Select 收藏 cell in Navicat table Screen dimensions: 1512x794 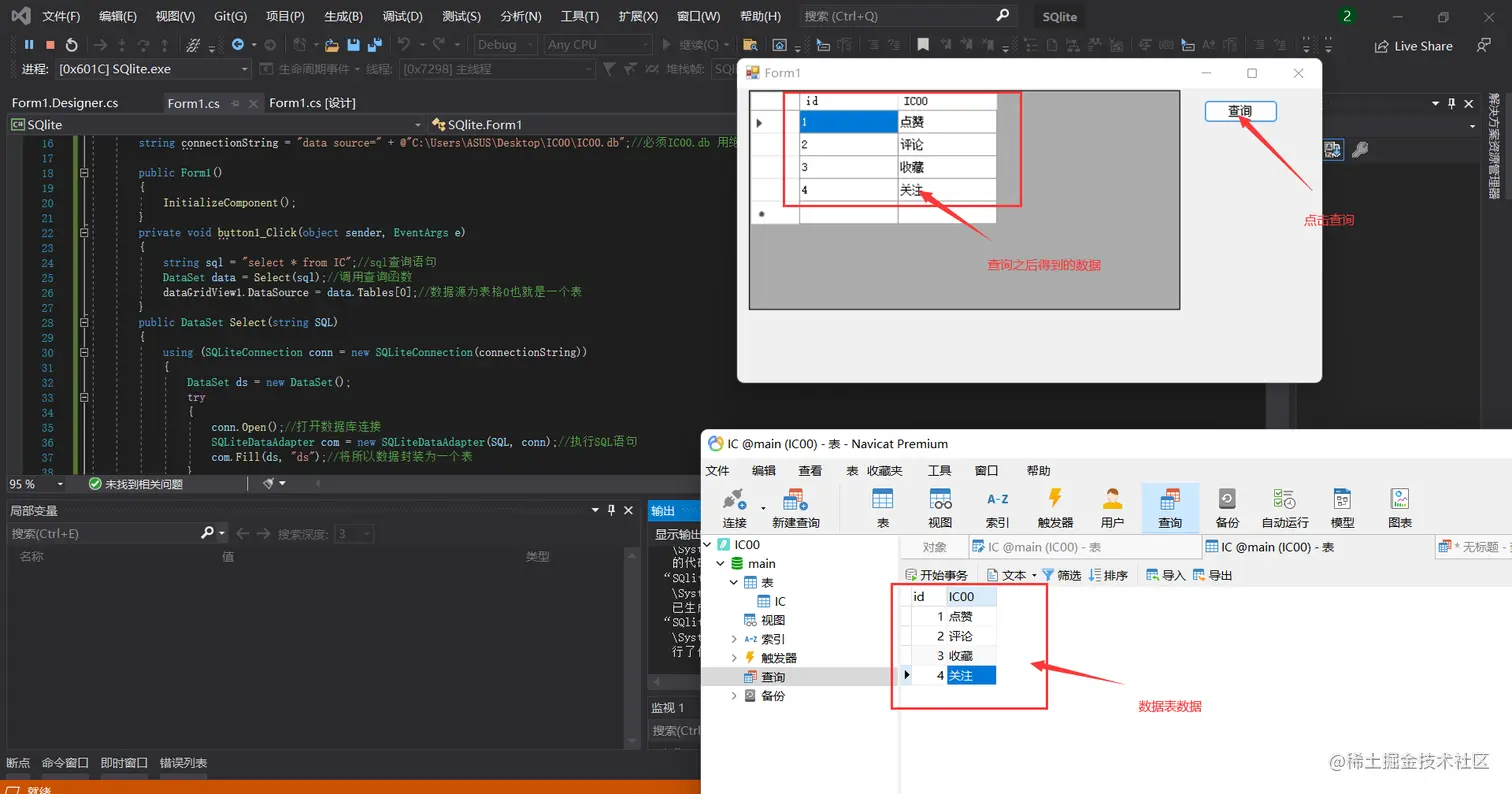pos(971,656)
